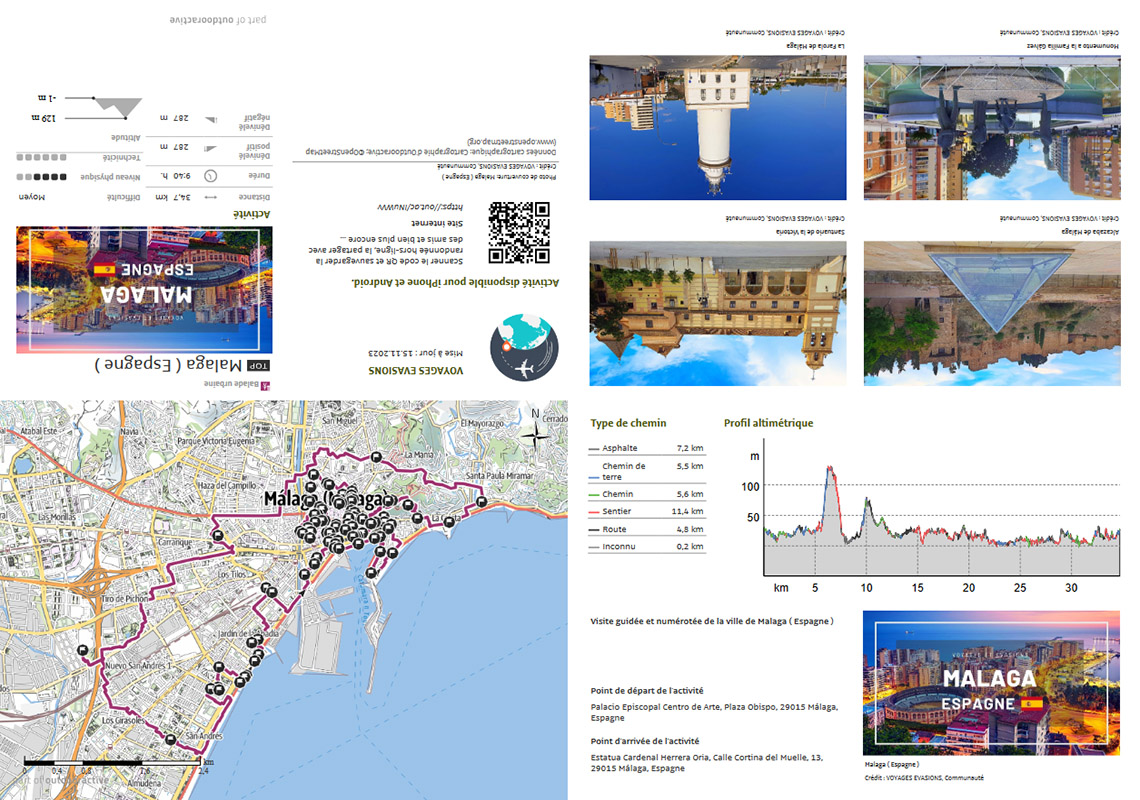Click the Dénivelé positif ascent icon

point(210,148)
